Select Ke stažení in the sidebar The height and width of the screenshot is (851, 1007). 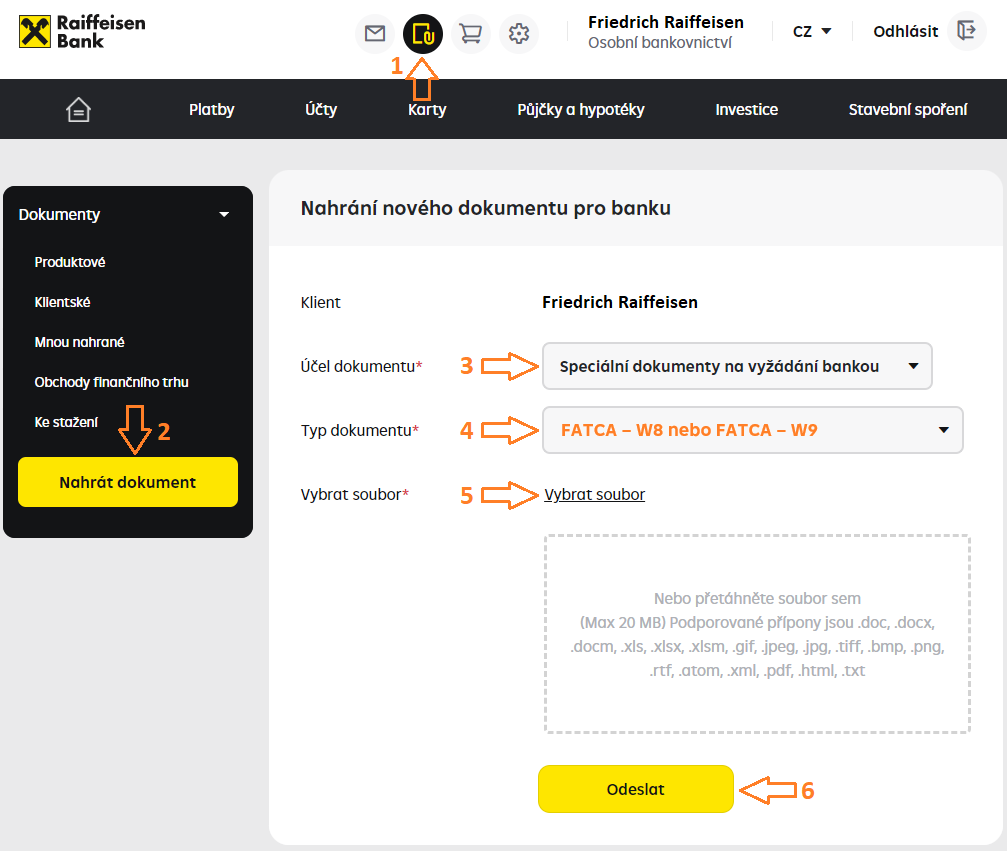pos(66,422)
